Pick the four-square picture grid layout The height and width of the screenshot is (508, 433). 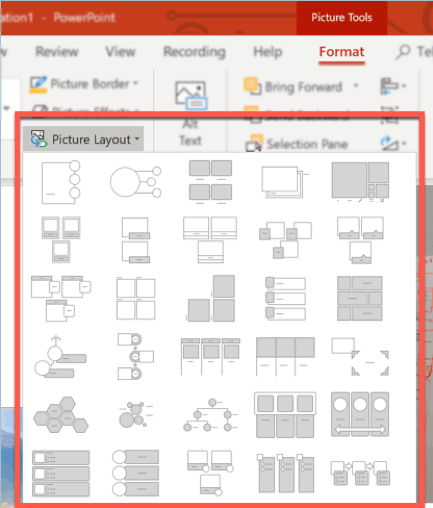pyautogui.click(x=136, y=298)
